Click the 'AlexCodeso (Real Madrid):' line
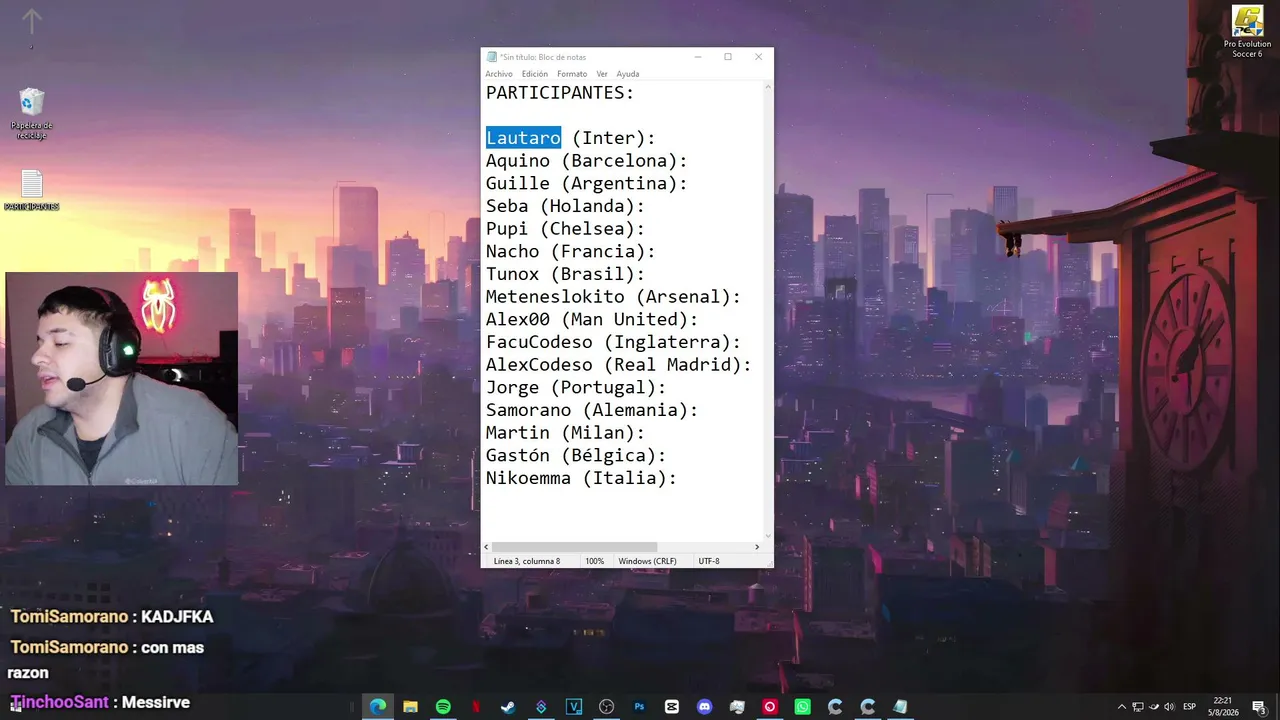Screen dimensions: 1280x720 [619, 365]
